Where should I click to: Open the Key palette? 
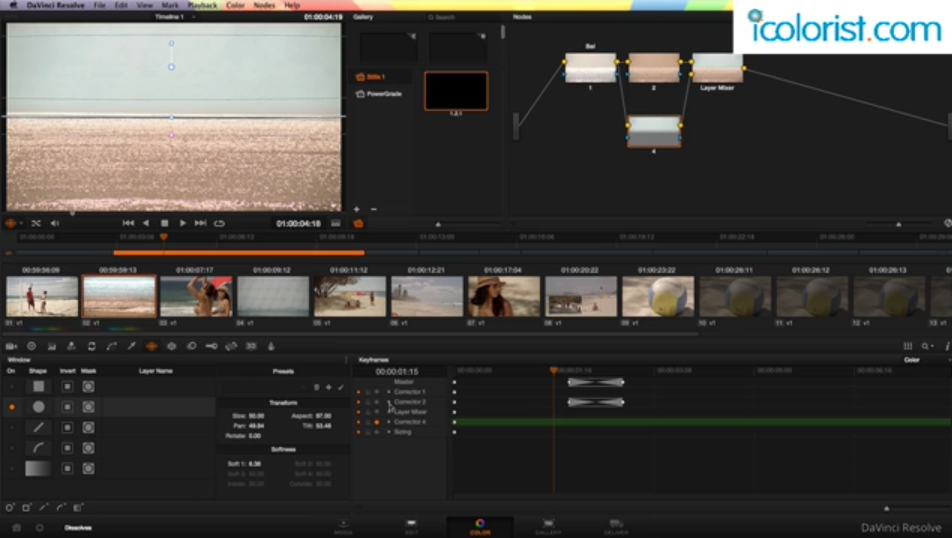(x=211, y=346)
